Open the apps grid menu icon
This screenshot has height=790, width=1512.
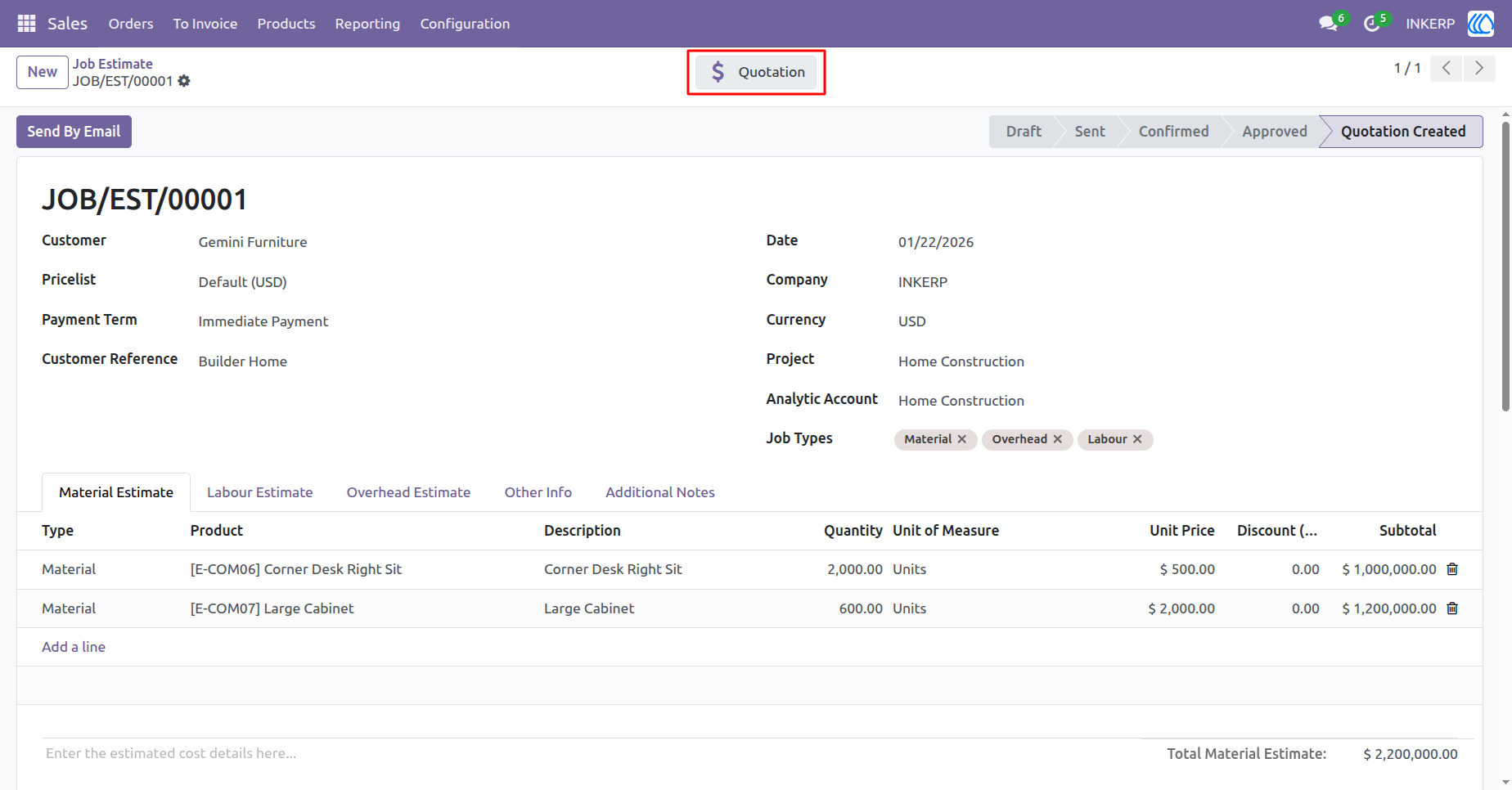(x=26, y=24)
